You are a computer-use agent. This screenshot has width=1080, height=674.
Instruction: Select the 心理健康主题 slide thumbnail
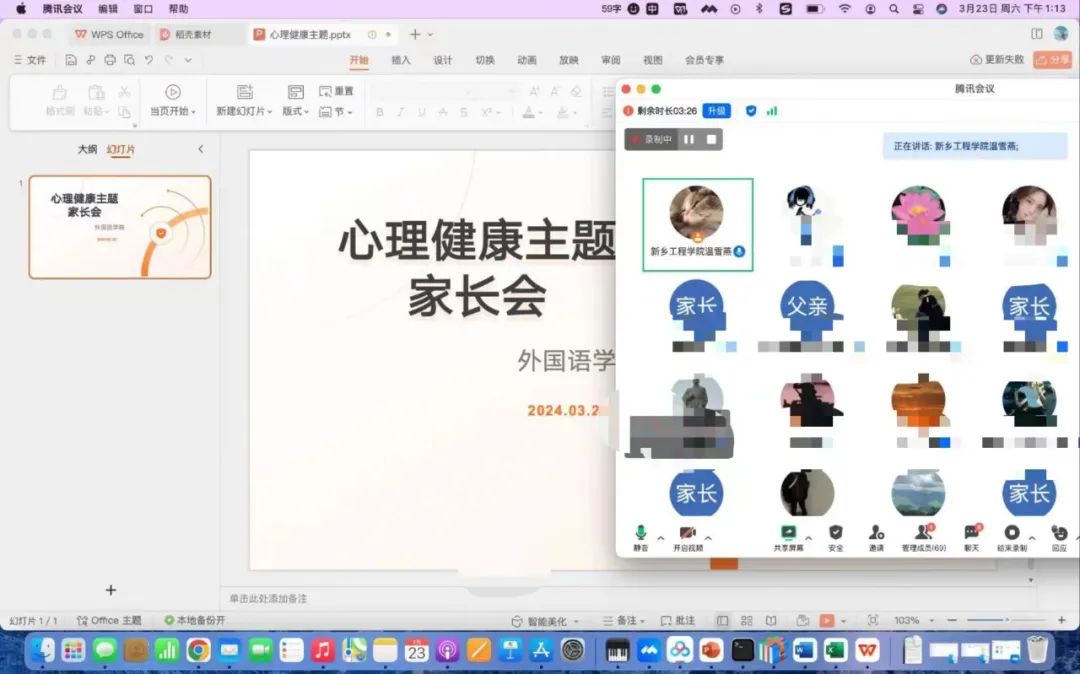click(x=120, y=227)
